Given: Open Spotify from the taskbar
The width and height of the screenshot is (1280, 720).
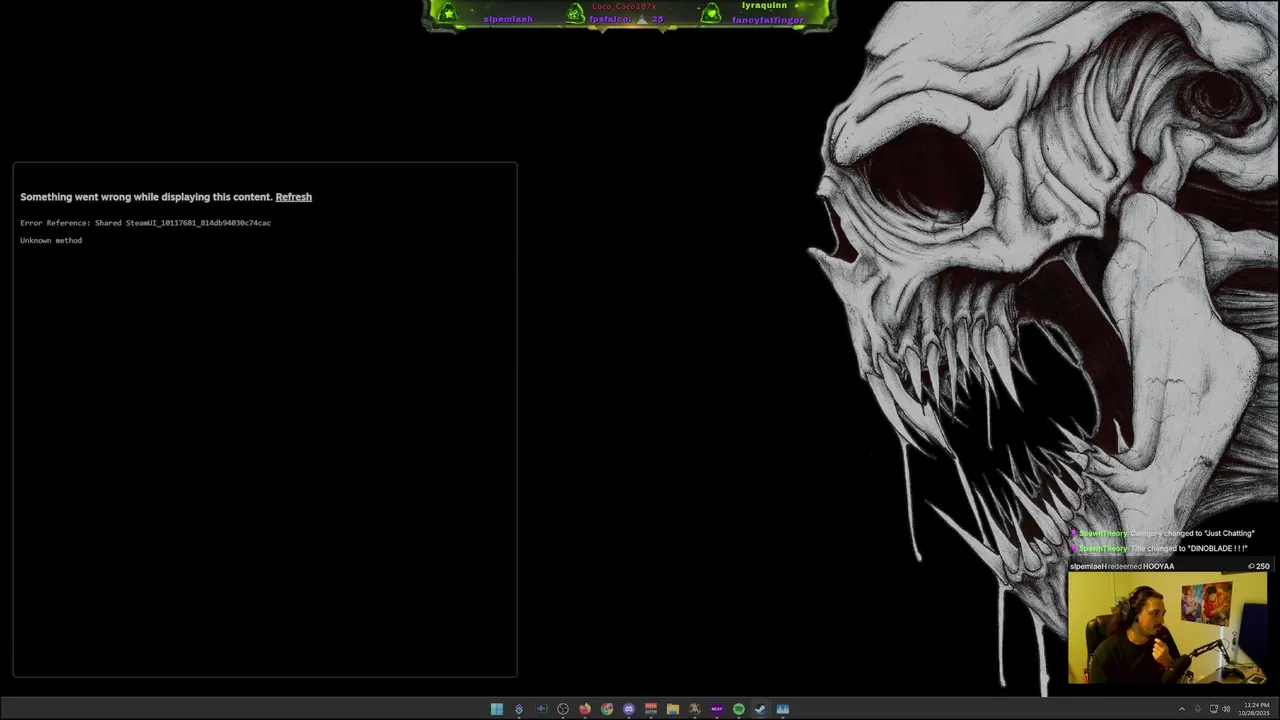Looking at the screenshot, I should pyautogui.click(x=739, y=709).
